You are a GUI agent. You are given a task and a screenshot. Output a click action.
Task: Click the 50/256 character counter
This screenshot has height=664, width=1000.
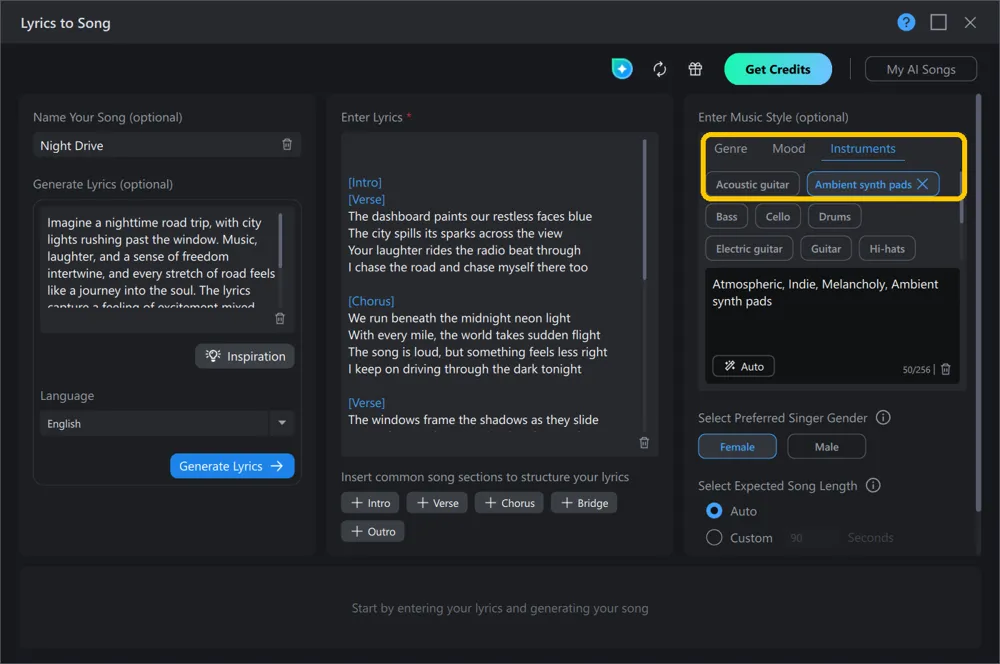tap(916, 369)
